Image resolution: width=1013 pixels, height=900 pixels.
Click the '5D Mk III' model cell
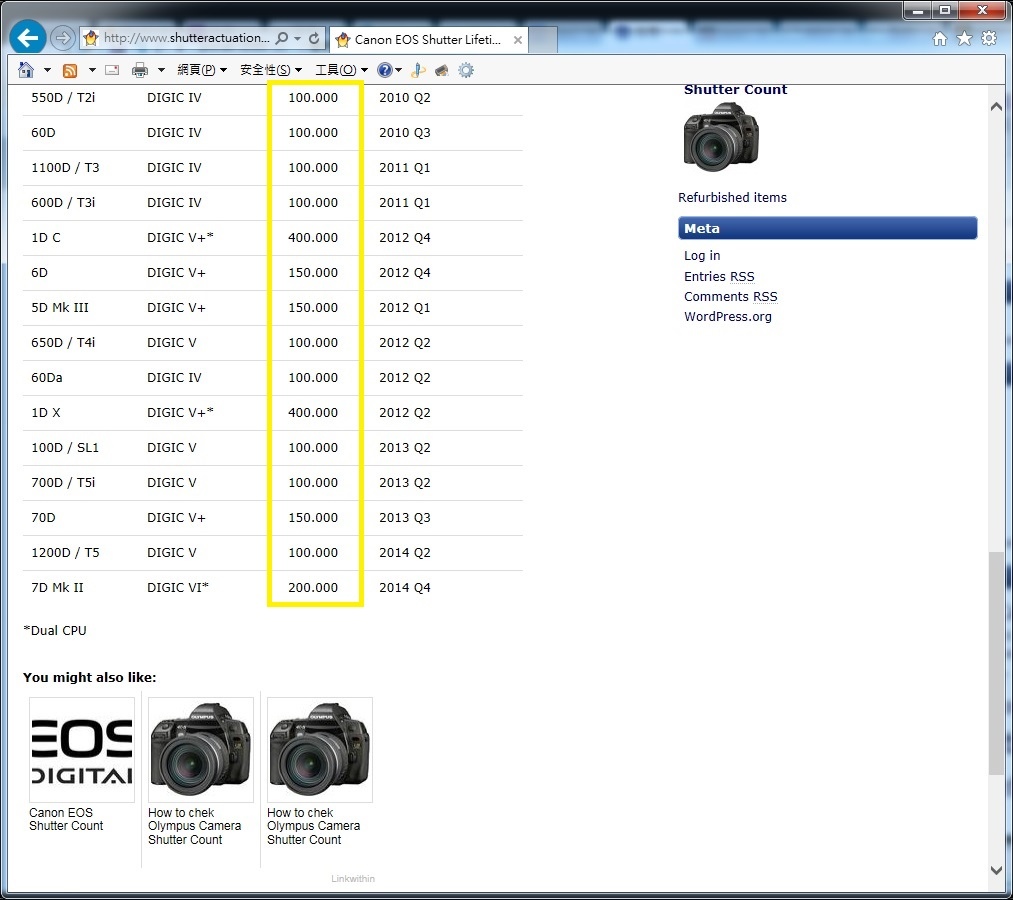click(x=59, y=308)
